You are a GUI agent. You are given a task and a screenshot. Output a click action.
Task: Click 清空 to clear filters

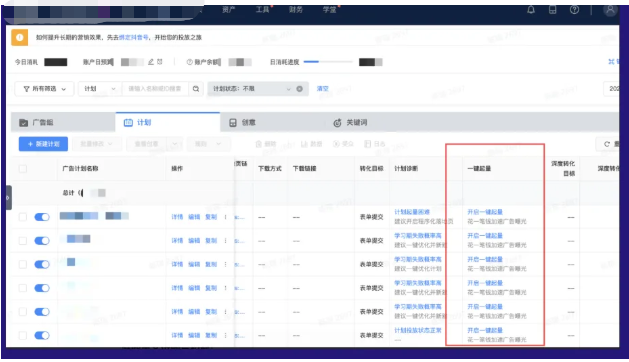323,89
